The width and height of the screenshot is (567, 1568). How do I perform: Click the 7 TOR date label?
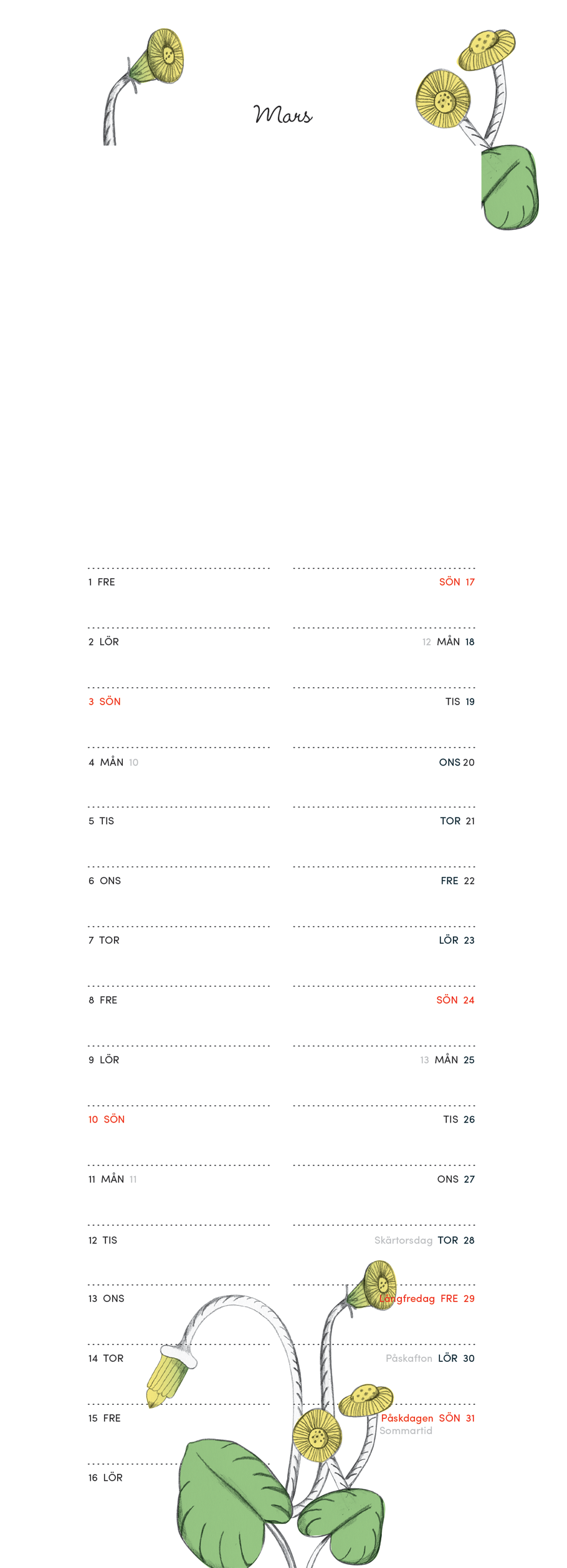pyautogui.click(x=104, y=940)
